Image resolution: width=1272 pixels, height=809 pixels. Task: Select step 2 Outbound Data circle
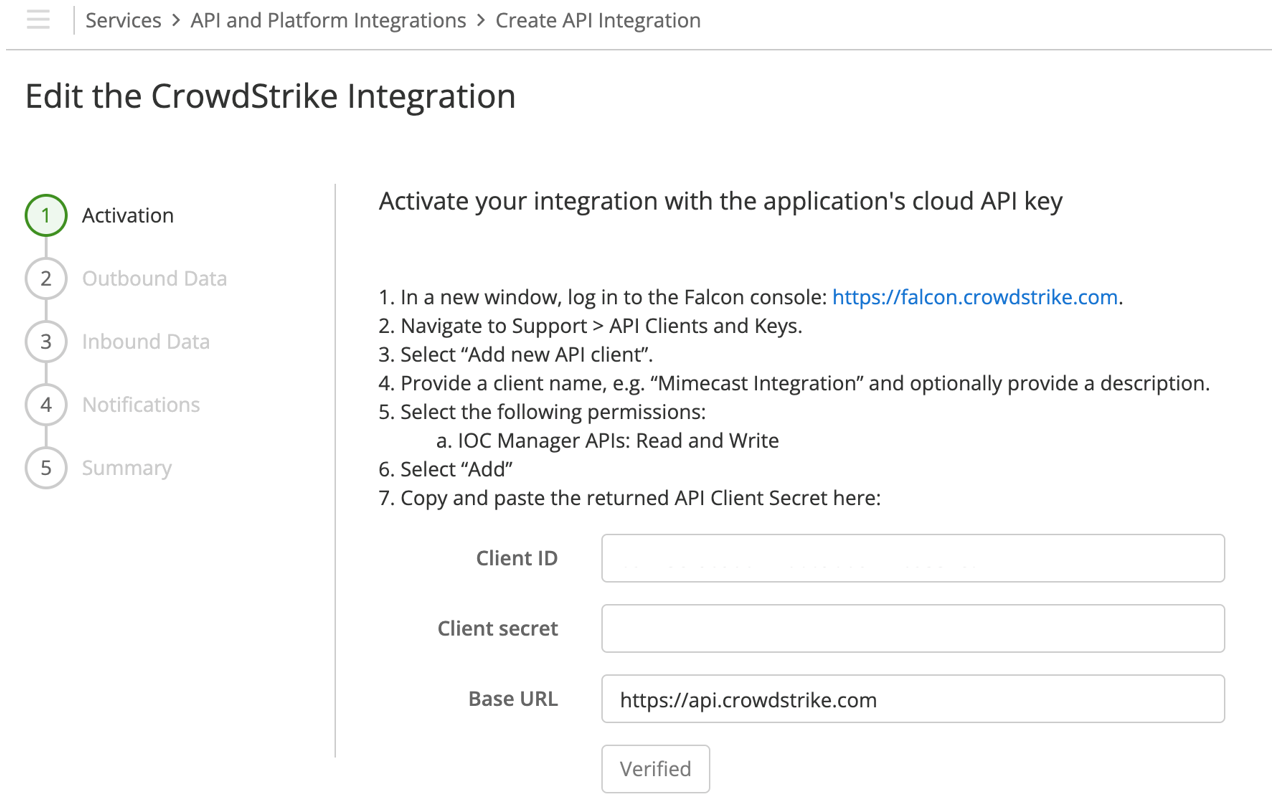pyautogui.click(x=45, y=278)
